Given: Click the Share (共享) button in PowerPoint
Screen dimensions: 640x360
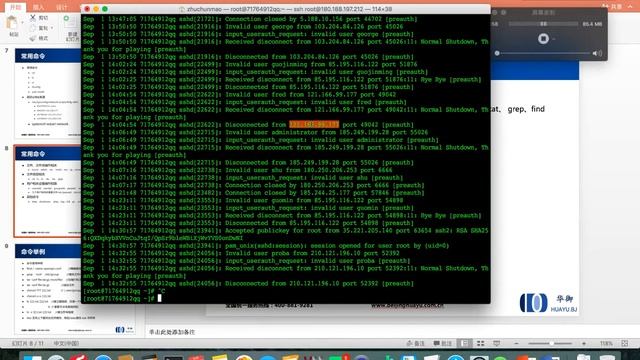Looking at the screenshot, I should (x=612, y=7).
